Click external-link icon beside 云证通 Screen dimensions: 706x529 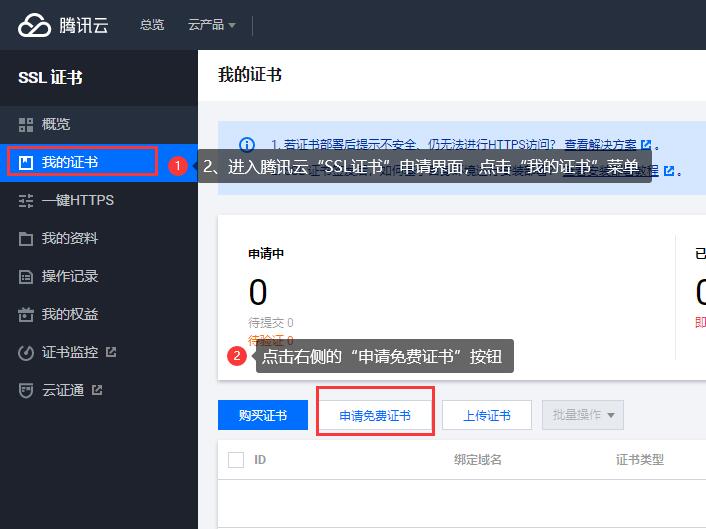97,390
